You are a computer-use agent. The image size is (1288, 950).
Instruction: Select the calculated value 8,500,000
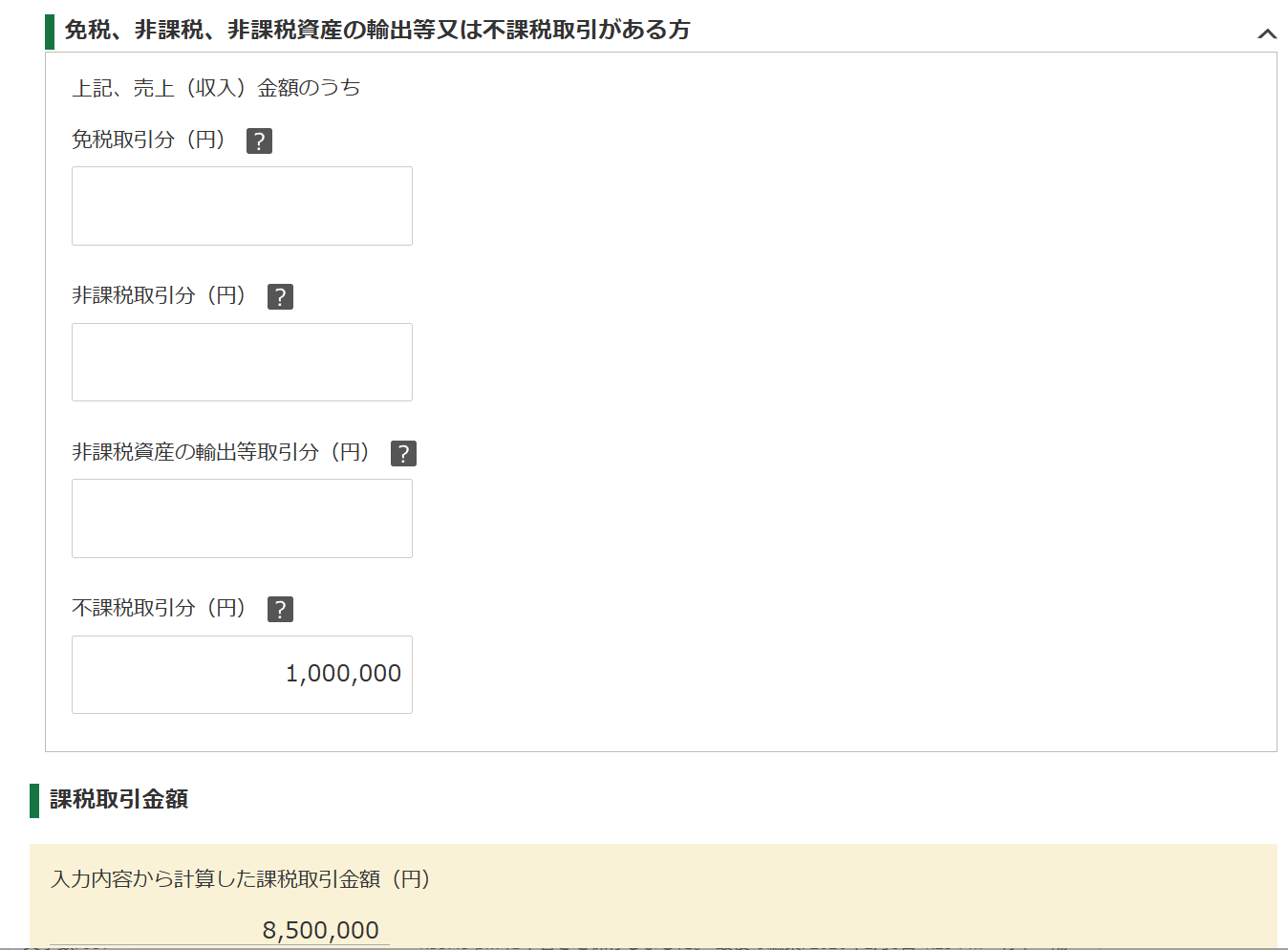320,930
